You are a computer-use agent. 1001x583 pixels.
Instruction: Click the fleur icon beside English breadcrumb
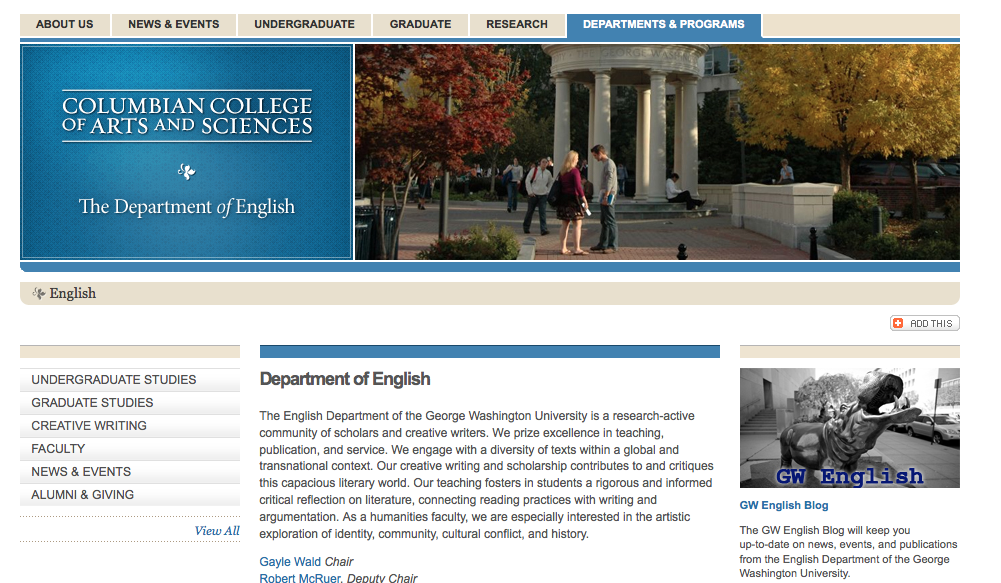point(39,293)
